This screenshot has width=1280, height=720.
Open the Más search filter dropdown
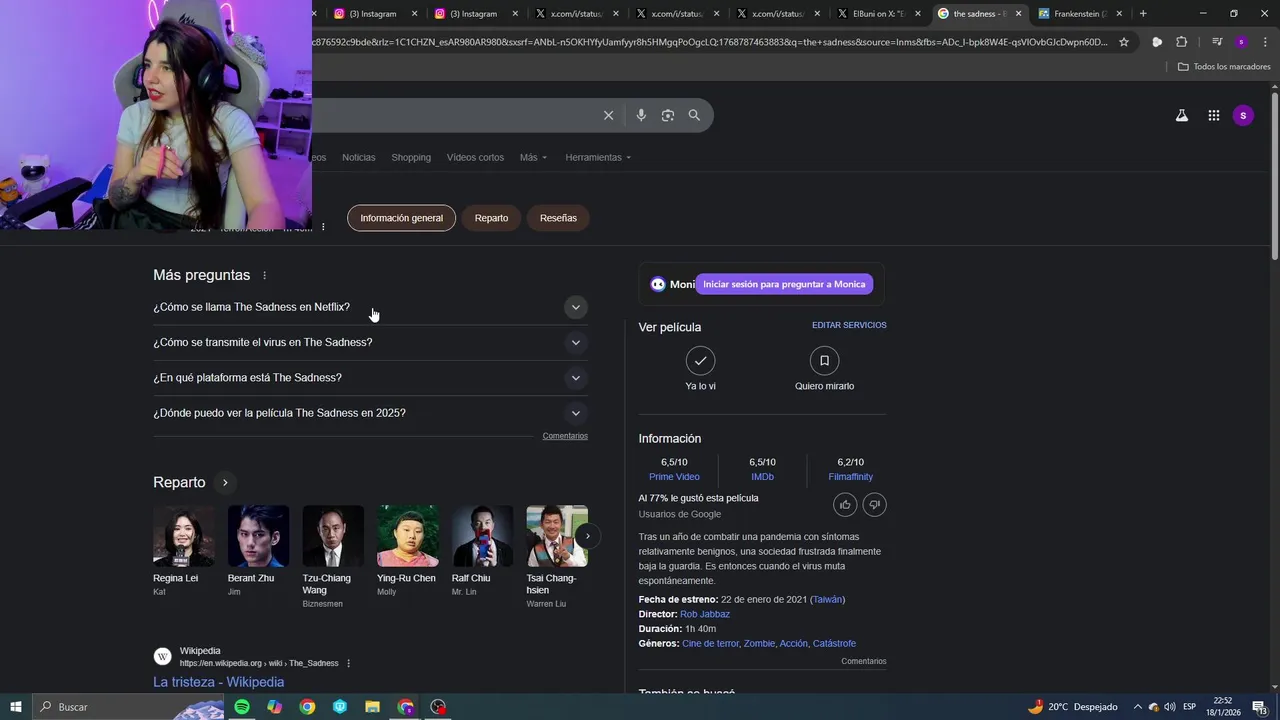coord(533,157)
